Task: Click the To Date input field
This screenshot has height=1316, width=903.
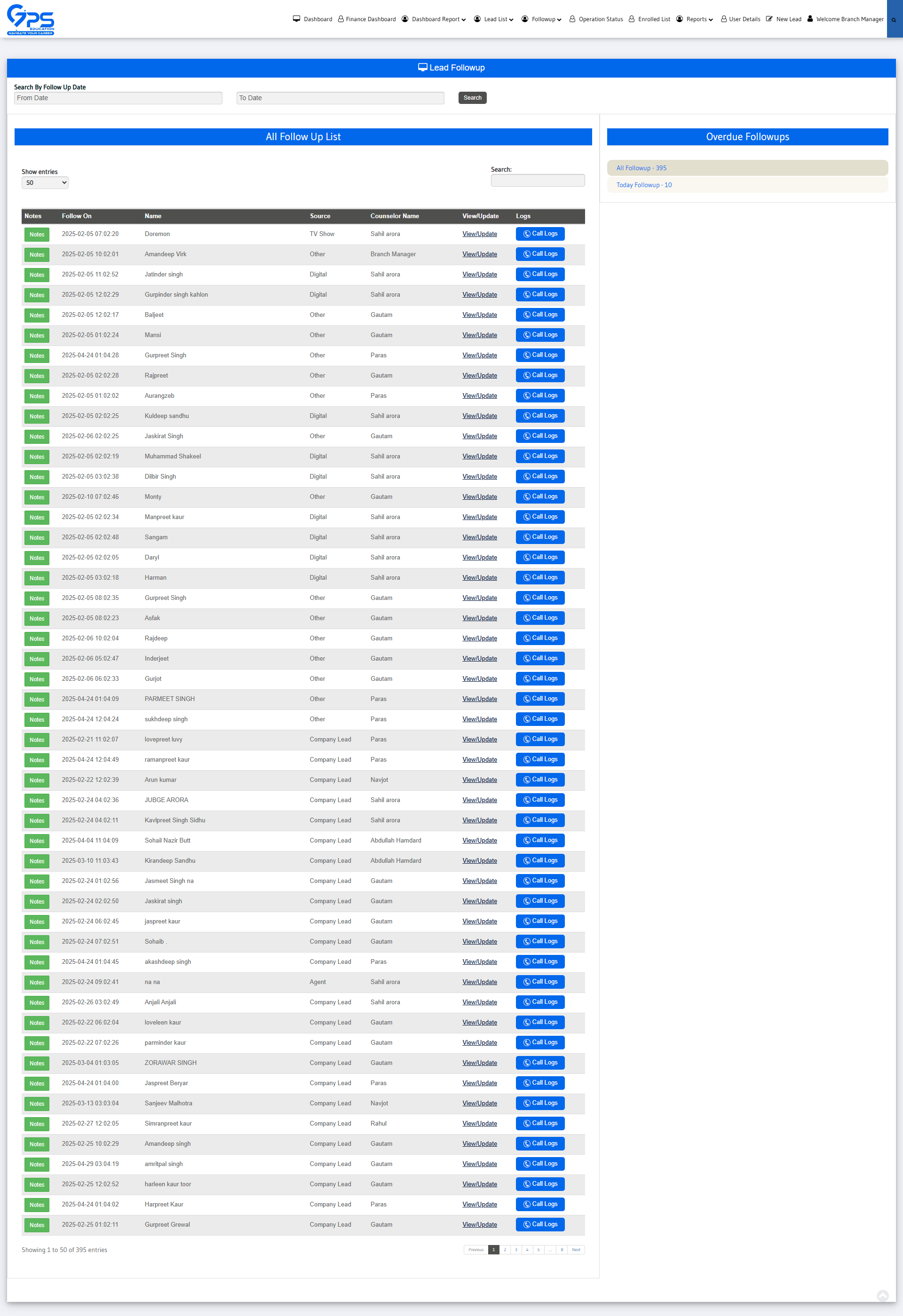Action: click(340, 98)
